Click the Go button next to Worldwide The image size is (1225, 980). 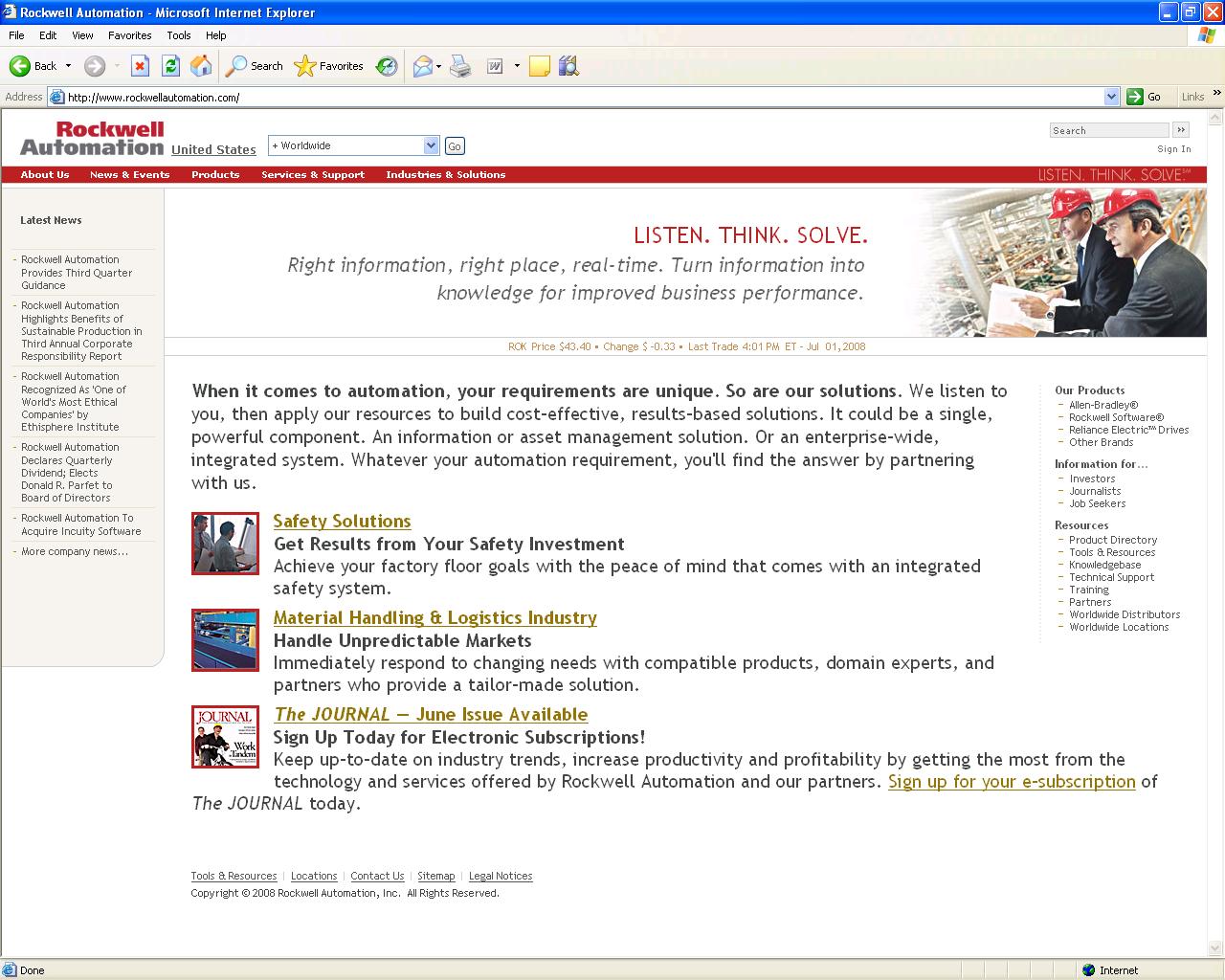point(455,145)
